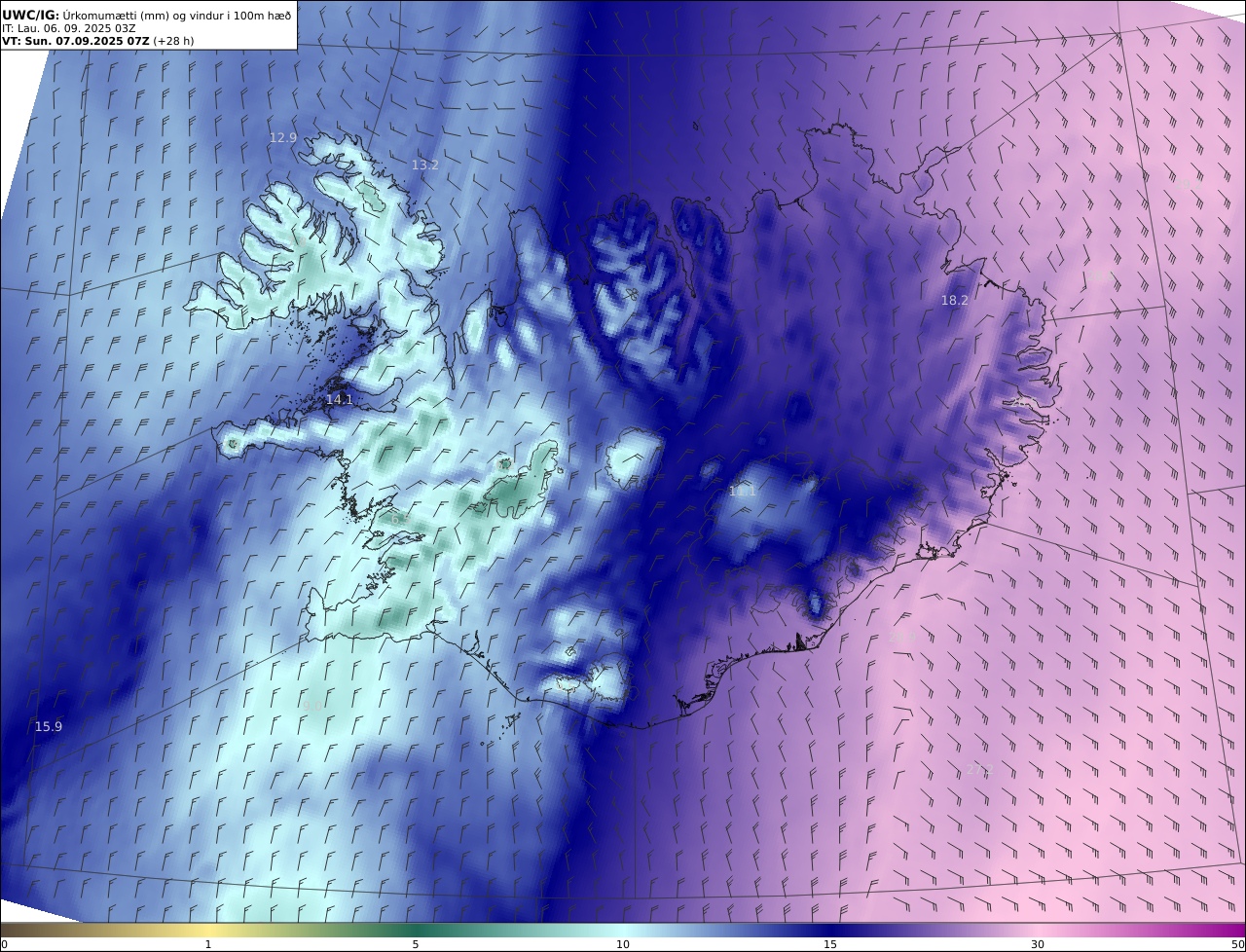The image size is (1246, 952).
Task: Click the '11.1' value label on the map
Action: [x=743, y=493]
